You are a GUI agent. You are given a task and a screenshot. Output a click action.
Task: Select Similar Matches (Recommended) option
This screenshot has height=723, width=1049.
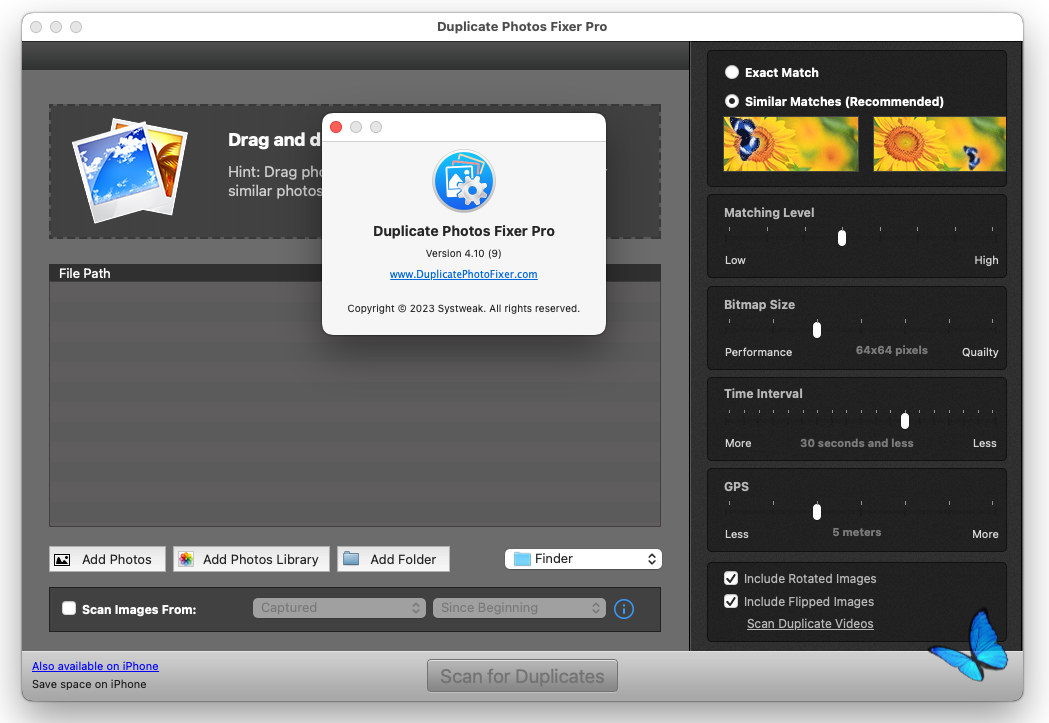[732, 101]
